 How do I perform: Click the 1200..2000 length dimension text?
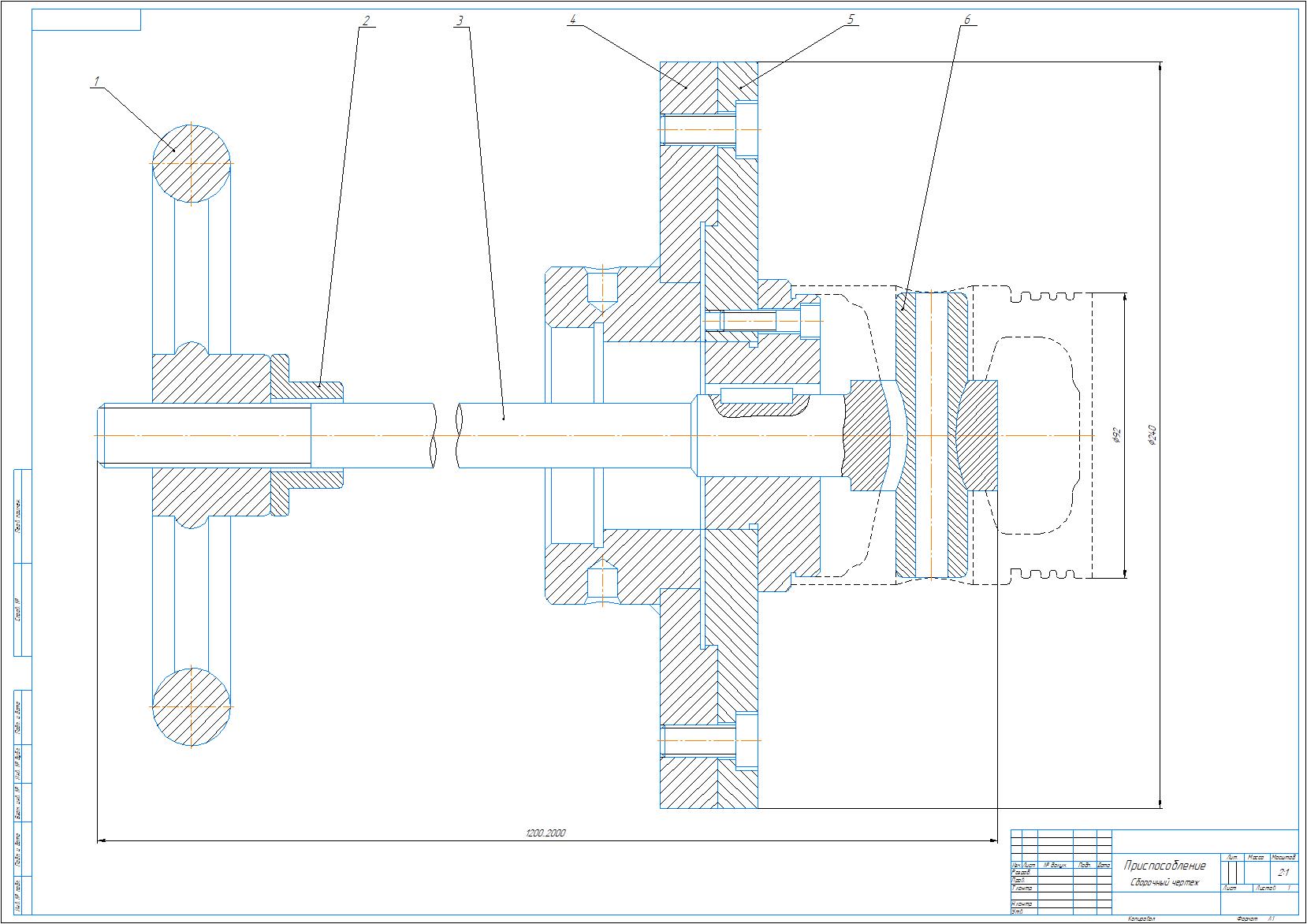coord(546,833)
